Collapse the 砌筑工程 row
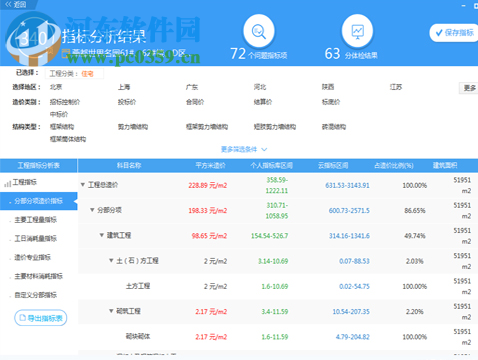Image resolution: width=478 pixels, height=360 pixels. tap(111, 311)
